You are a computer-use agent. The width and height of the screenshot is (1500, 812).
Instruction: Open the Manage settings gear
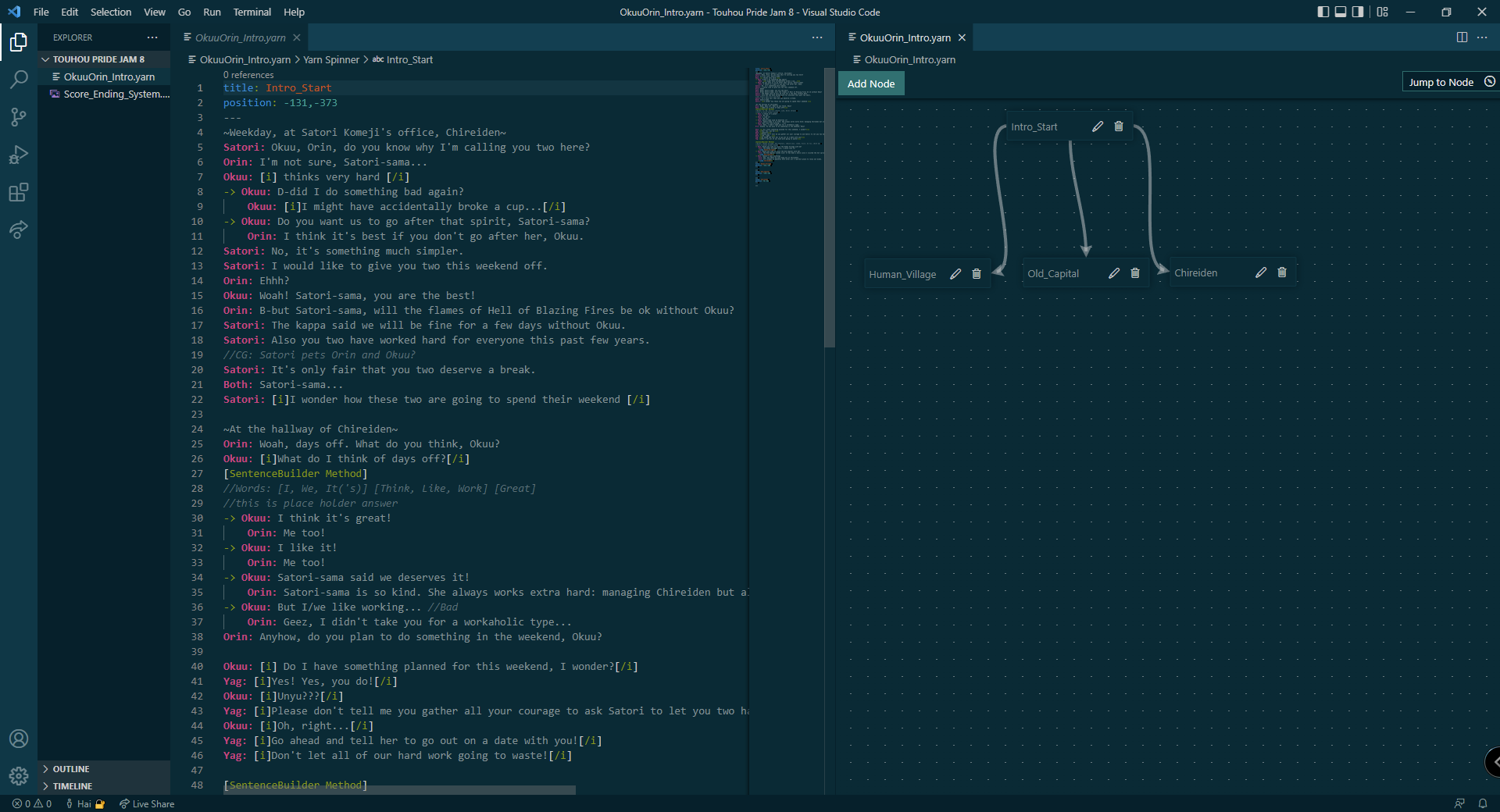click(x=19, y=777)
